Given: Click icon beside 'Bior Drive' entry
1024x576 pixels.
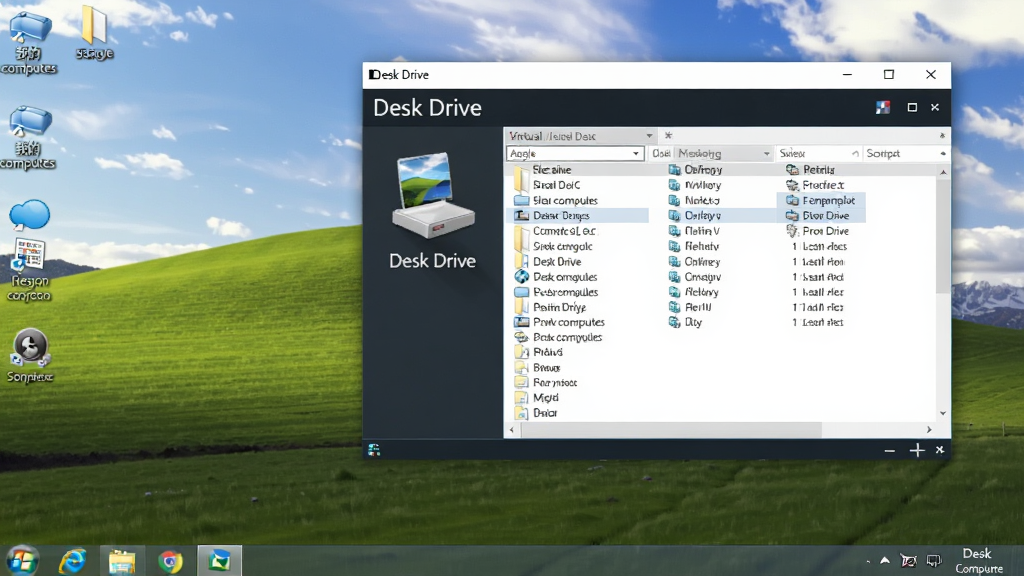Looking at the screenshot, I should tap(792, 216).
